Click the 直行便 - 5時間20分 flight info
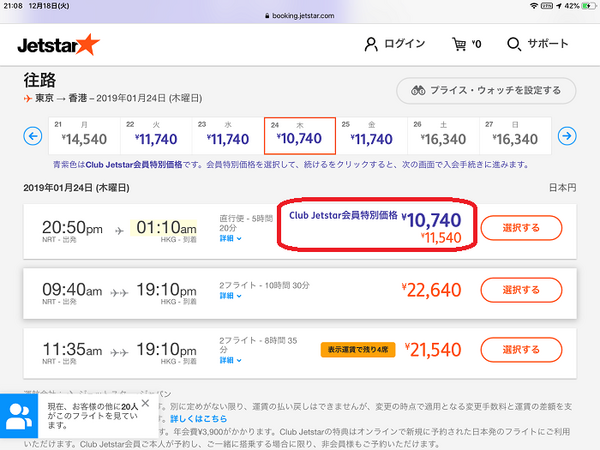Viewport: 600px width, 450px height. (246, 223)
